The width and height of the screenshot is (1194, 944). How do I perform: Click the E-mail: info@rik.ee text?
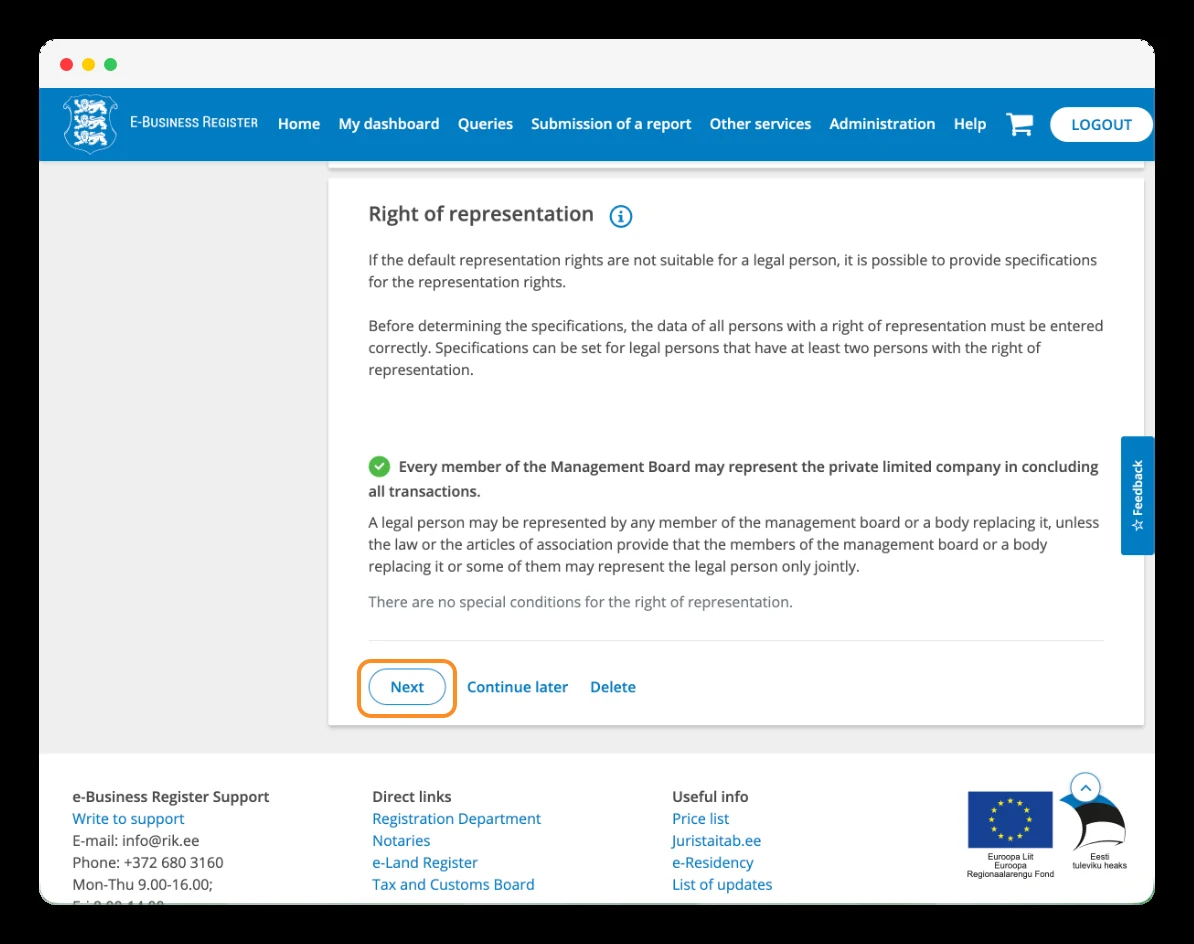pos(136,840)
